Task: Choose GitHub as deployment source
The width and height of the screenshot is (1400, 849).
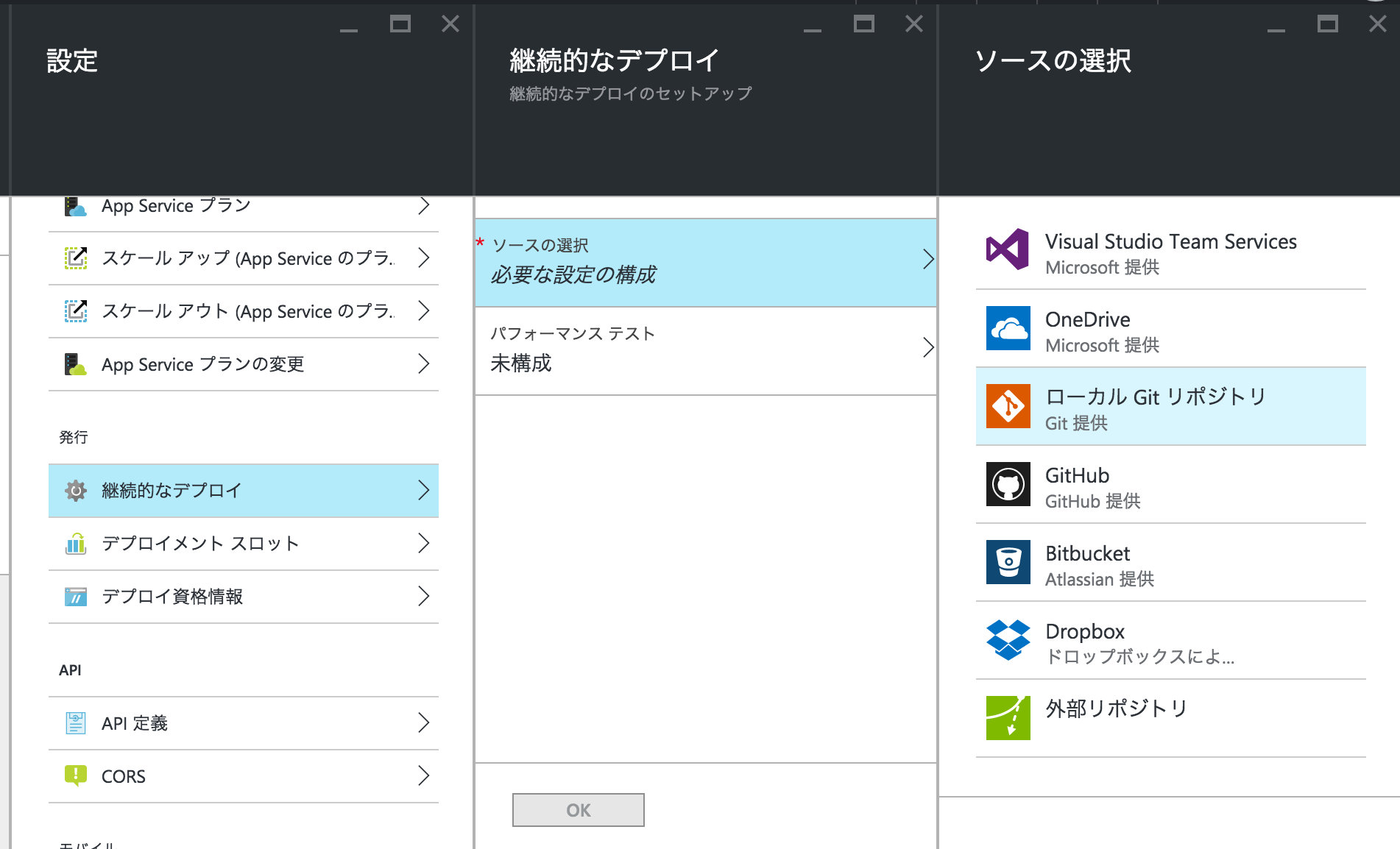Action: [x=1171, y=484]
